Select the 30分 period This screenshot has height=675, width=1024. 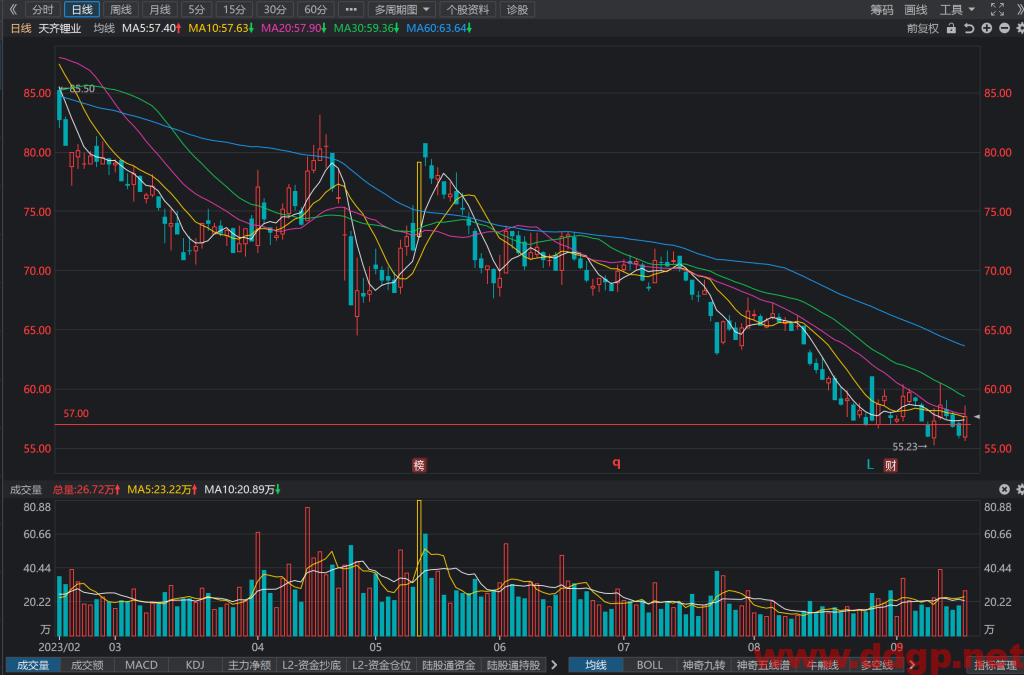275,9
